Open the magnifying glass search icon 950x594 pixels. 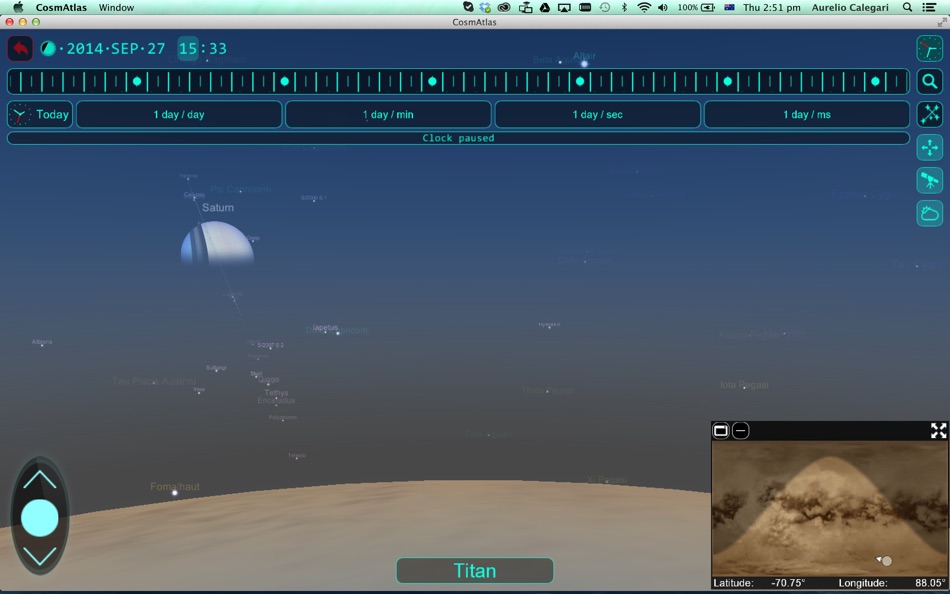[929, 81]
